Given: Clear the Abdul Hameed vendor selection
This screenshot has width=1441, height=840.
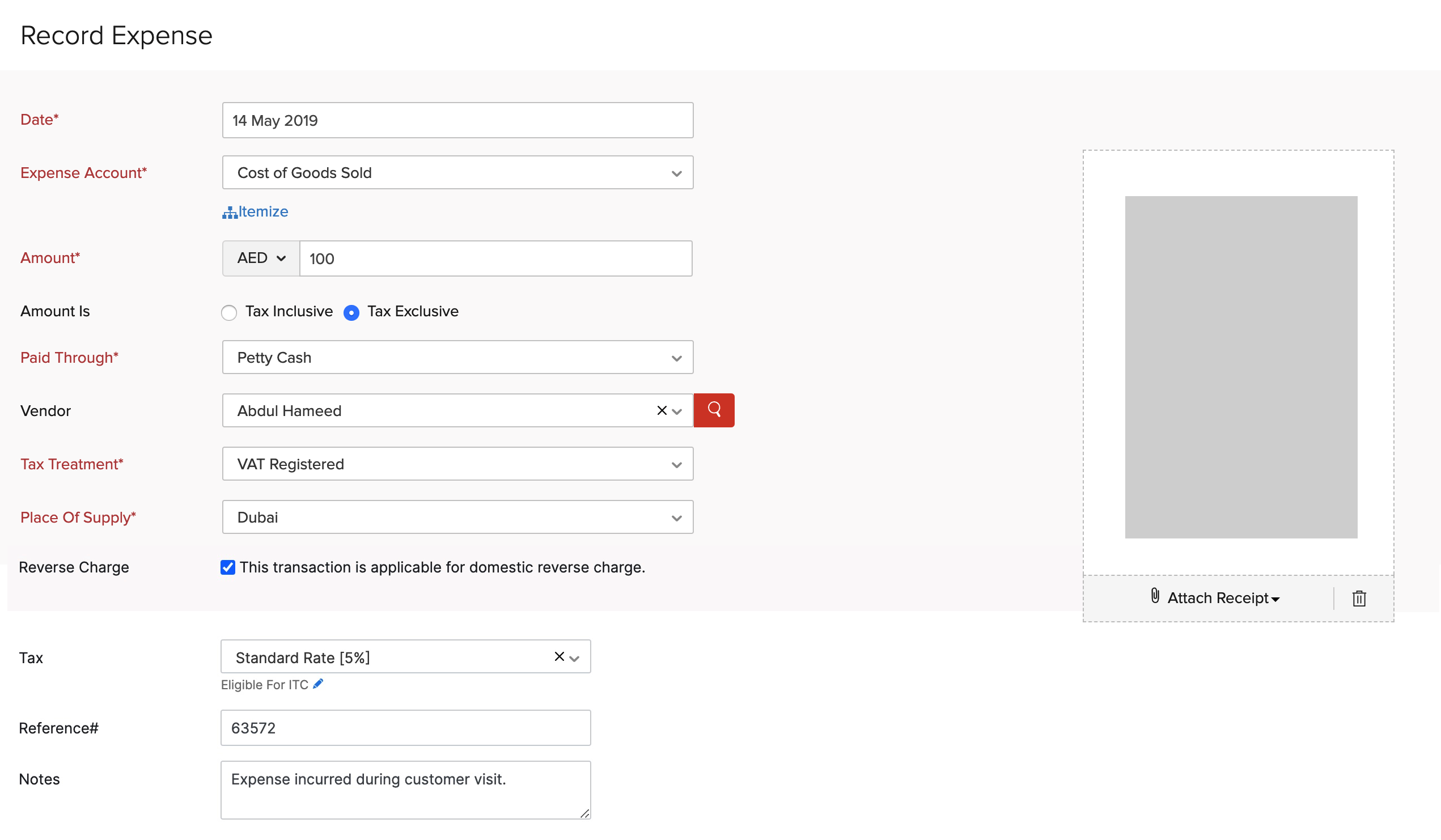Looking at the screenshot, I should (662, 410).
